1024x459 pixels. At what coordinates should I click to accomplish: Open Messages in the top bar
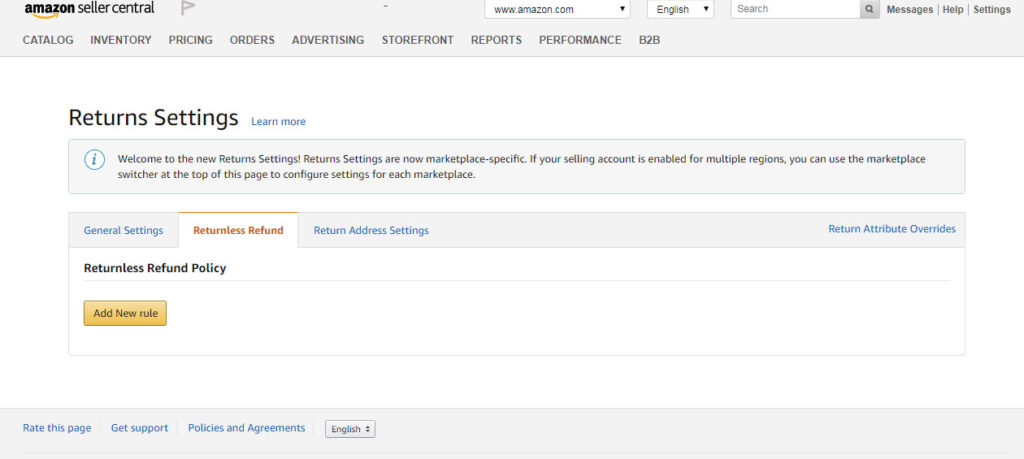(909, 9)
